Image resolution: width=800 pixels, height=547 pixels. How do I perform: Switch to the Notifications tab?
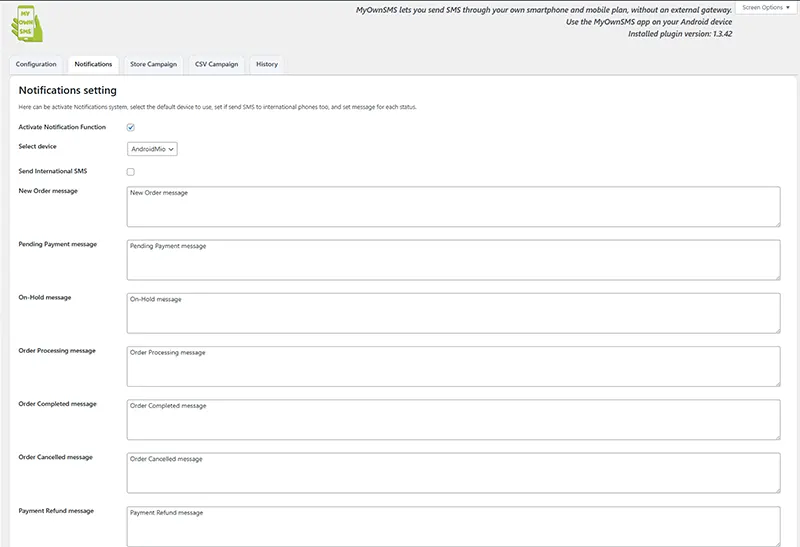point(93,65)
